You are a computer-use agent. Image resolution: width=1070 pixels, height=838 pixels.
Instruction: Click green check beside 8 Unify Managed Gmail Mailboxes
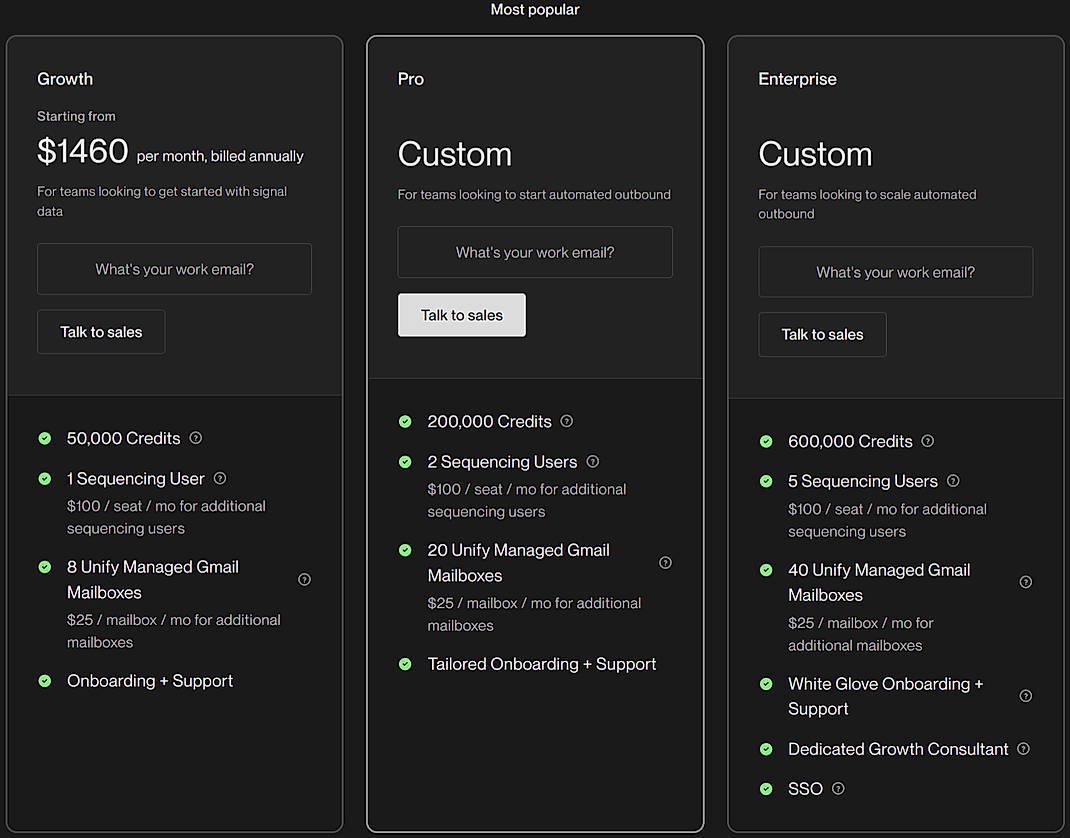tap(45, 566)
